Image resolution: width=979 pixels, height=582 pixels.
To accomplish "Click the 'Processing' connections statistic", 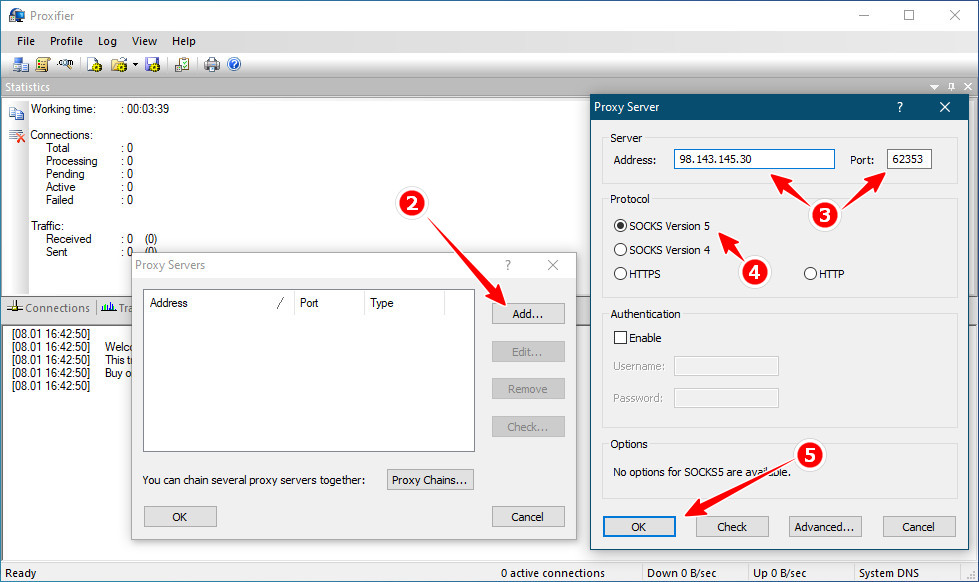I will click(x=71, y=161).
